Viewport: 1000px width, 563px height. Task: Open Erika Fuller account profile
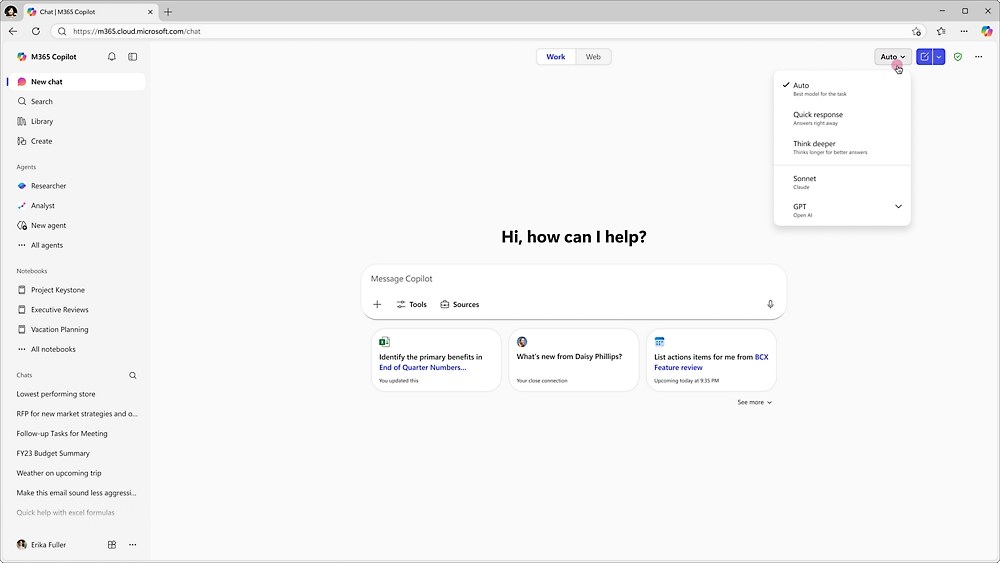pyautogui.click(x=41, y=545)
